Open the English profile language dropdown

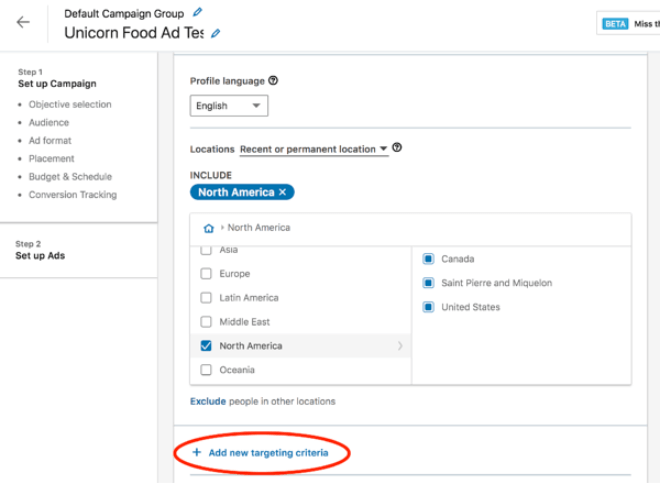[x=229, y=106]
